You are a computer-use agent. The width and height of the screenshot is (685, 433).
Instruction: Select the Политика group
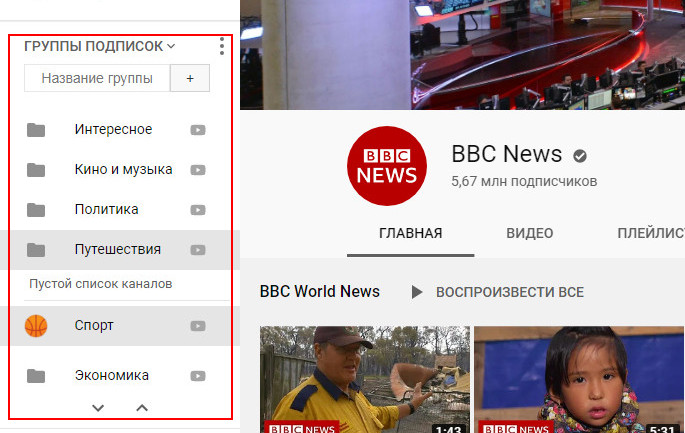click(x=106, y=209)
